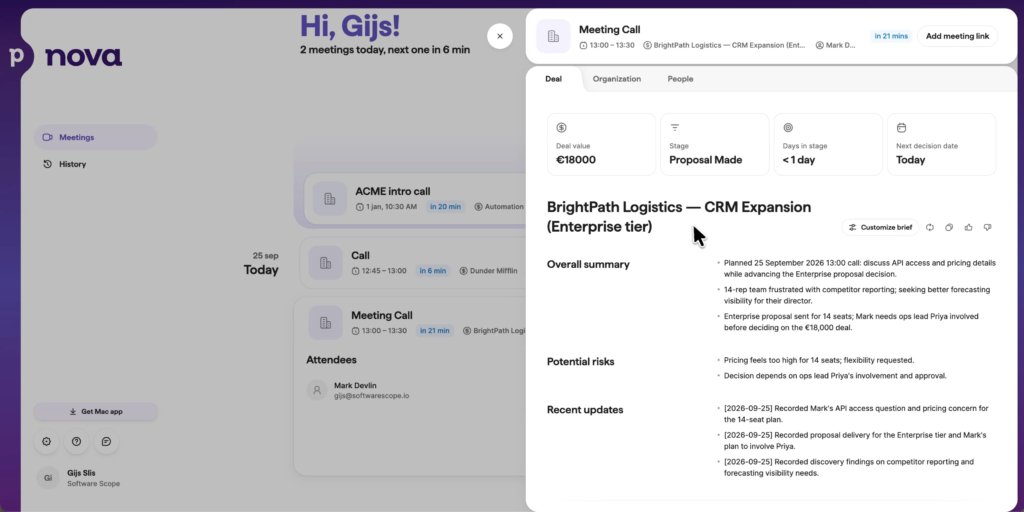Click 'in 20 min' badge on ACME call
1024x512 pixels.
(x=445, y=206)
